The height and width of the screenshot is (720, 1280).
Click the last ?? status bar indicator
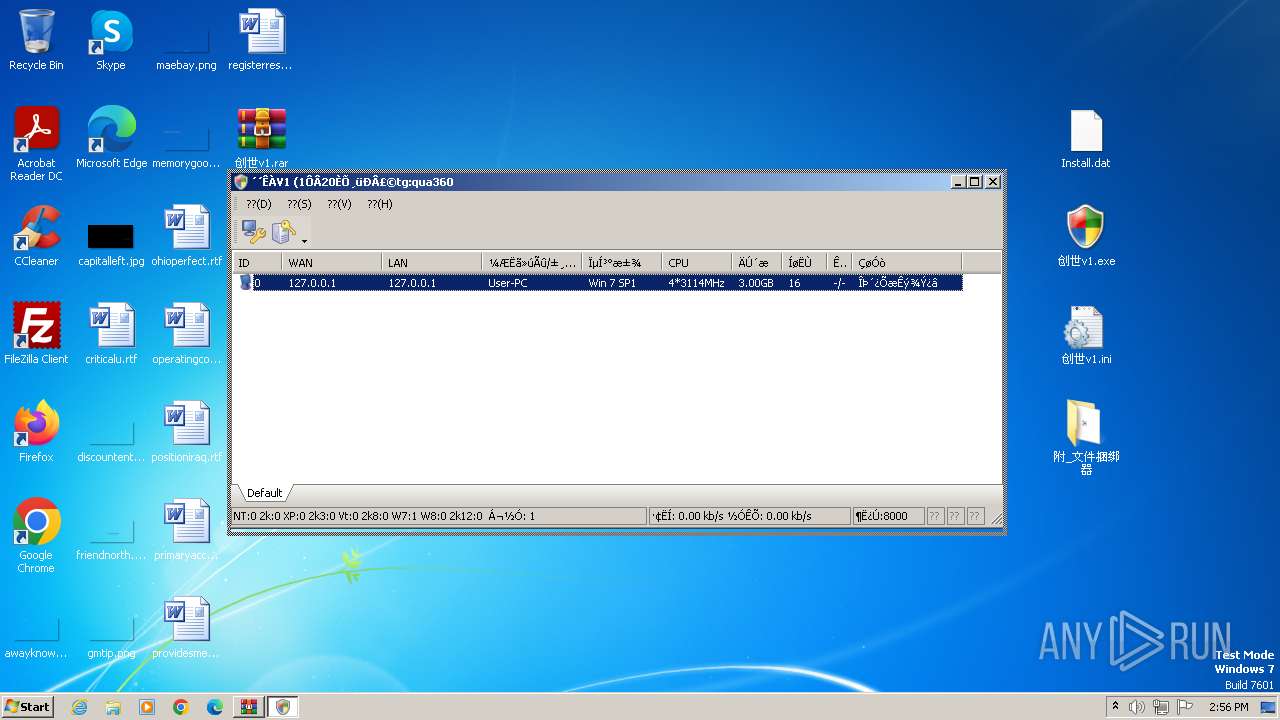(x=975, y=516)
